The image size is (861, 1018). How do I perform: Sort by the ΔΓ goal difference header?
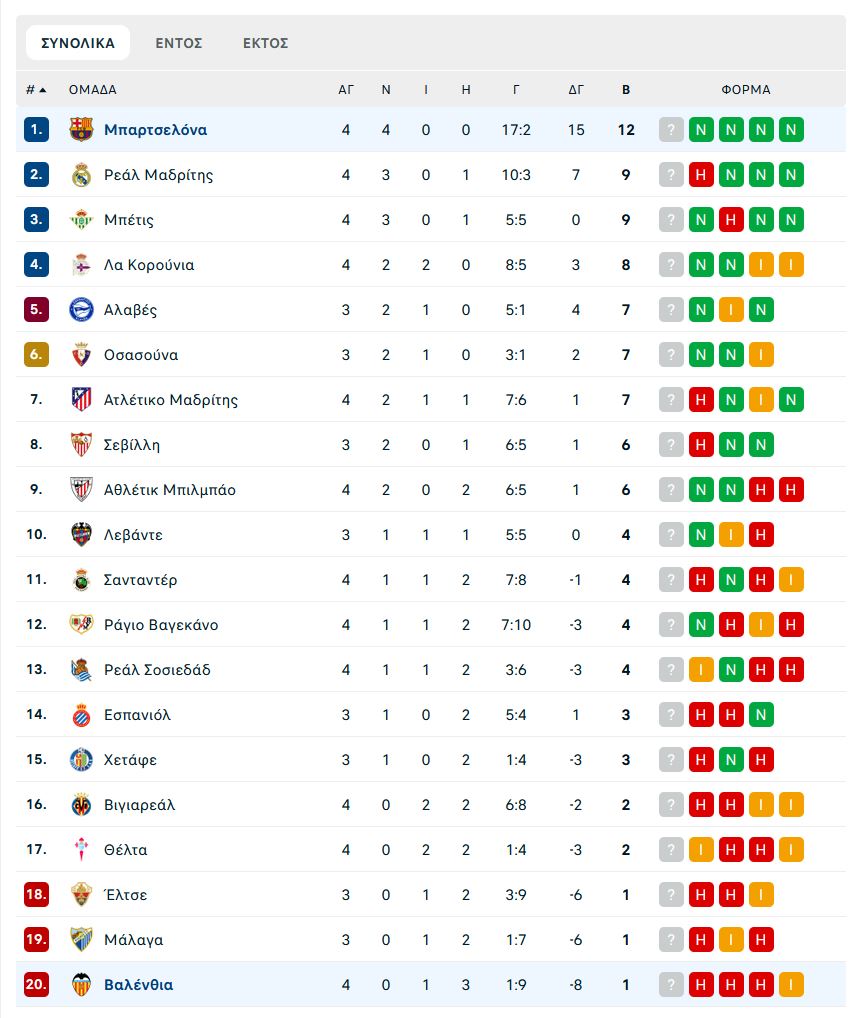coord(576,90)
